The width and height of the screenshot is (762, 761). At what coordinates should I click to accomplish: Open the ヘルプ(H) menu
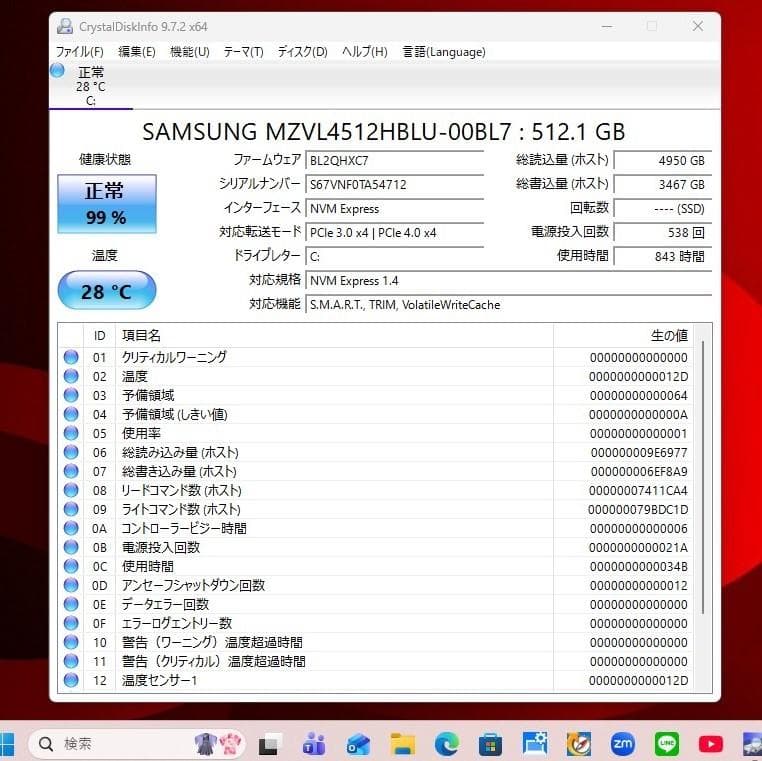(364, 52)
